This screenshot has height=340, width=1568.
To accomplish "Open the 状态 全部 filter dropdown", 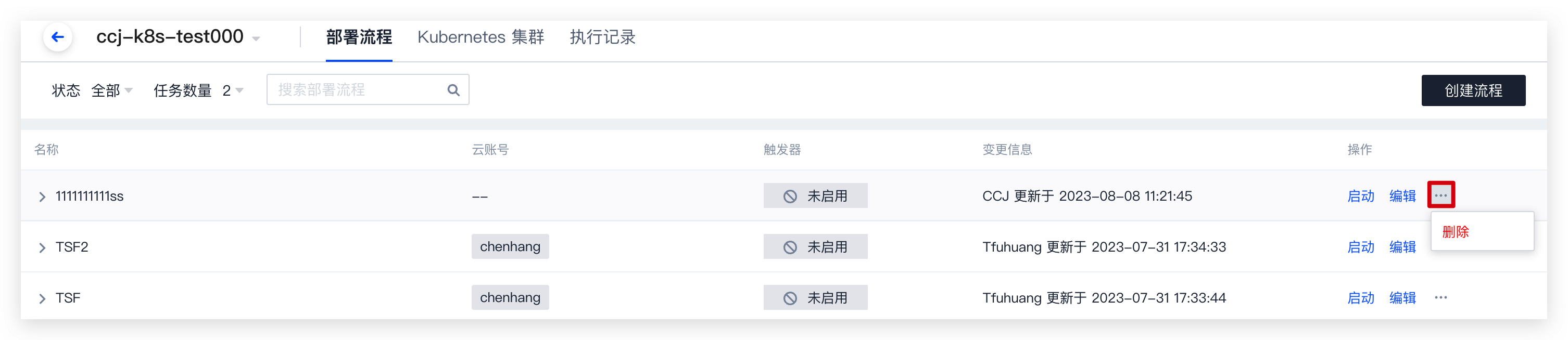I will [111, 90].
